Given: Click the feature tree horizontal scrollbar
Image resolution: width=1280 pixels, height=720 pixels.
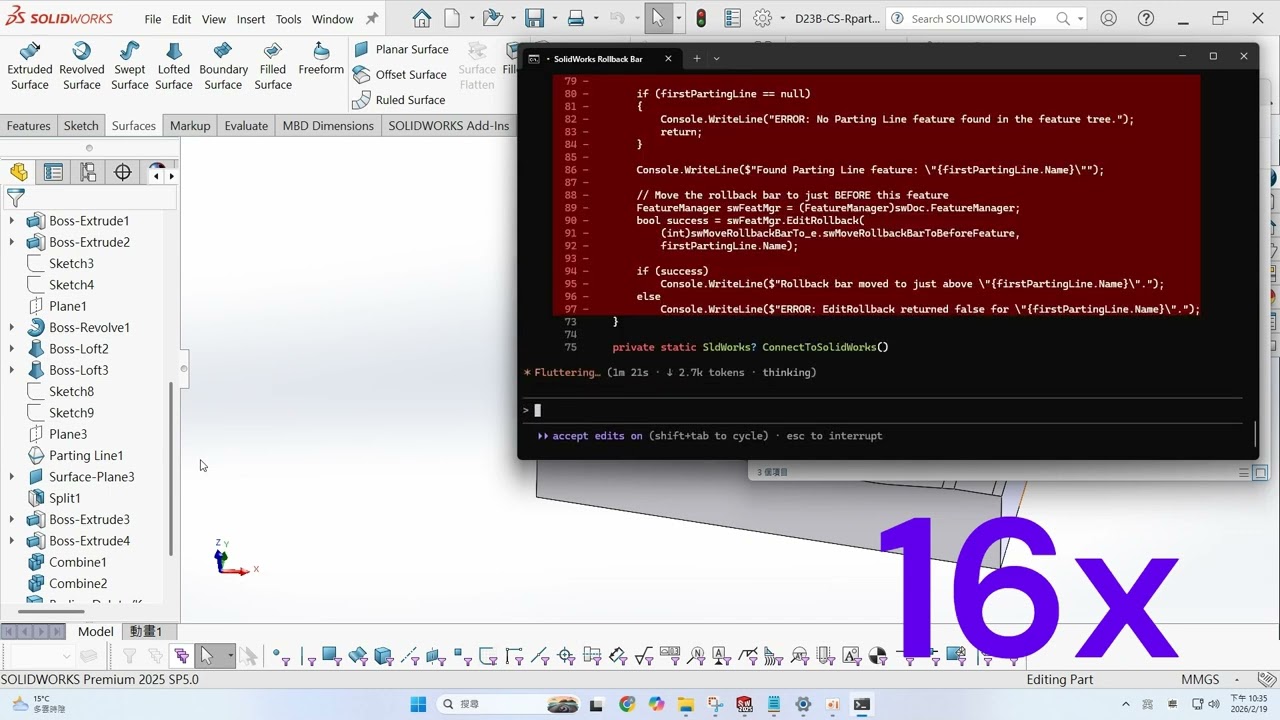Looking at the screenshot, I should [x=51, y=610].
